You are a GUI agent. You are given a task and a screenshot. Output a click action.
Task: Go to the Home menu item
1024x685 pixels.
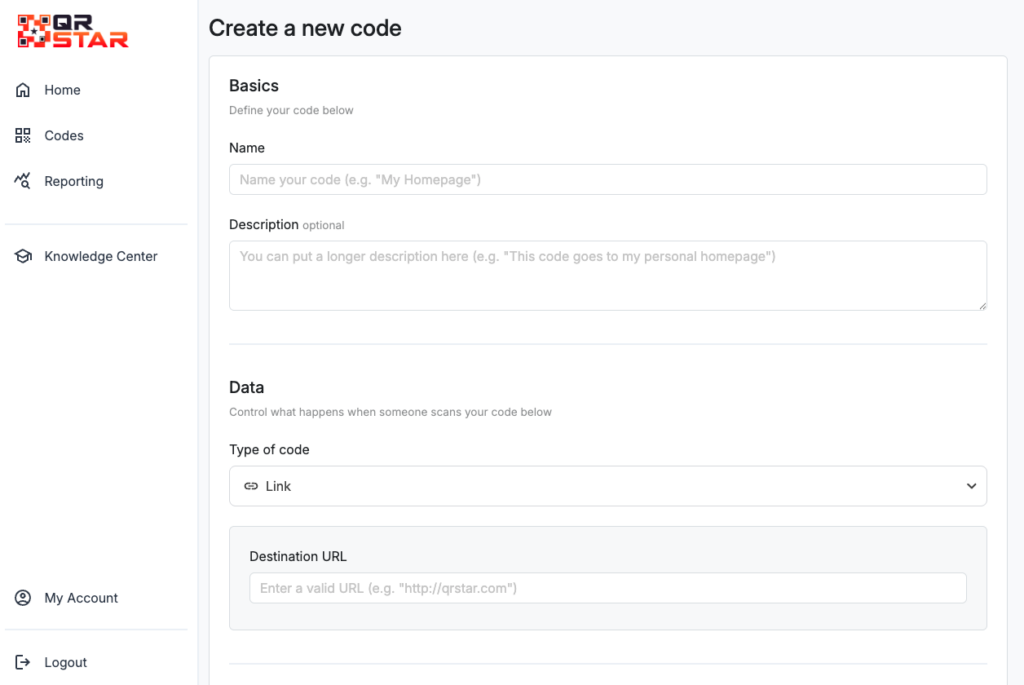point(62,90)
